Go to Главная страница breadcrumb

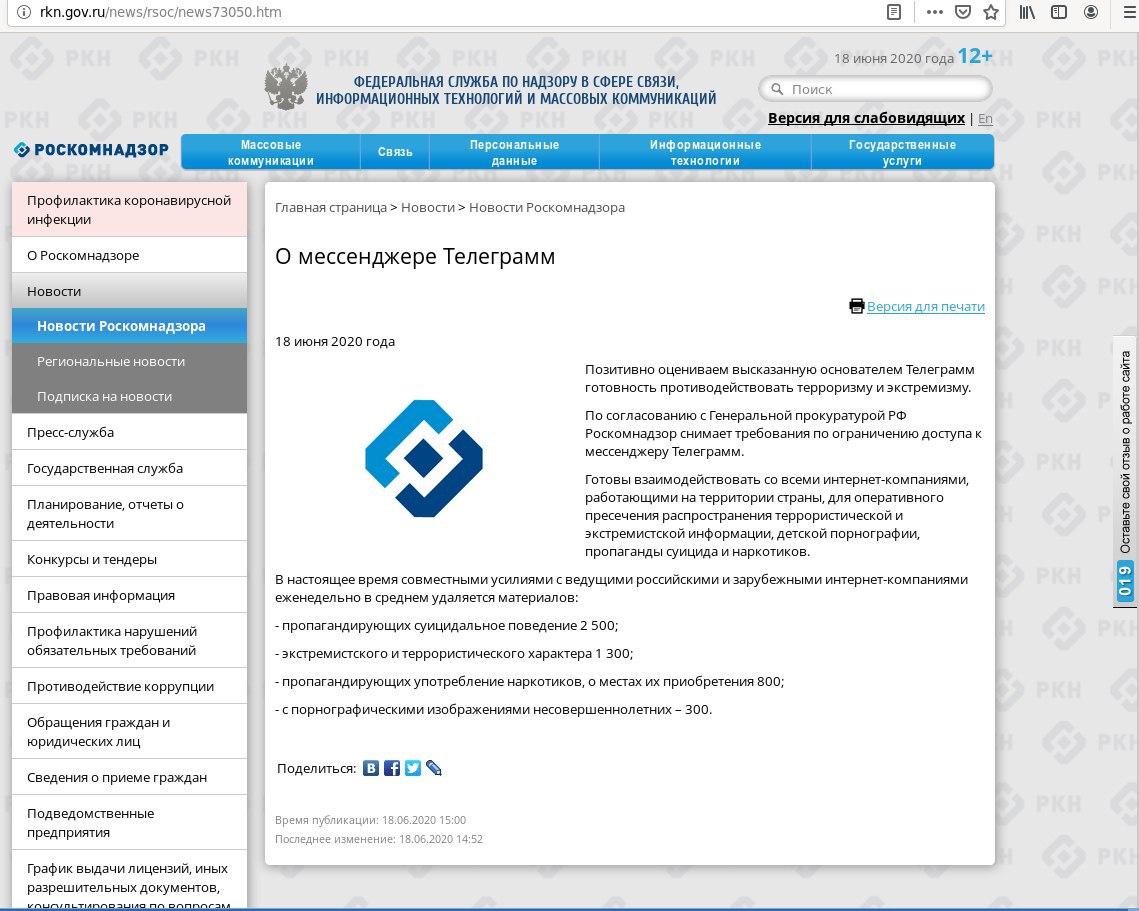click(x=331, y=208)
